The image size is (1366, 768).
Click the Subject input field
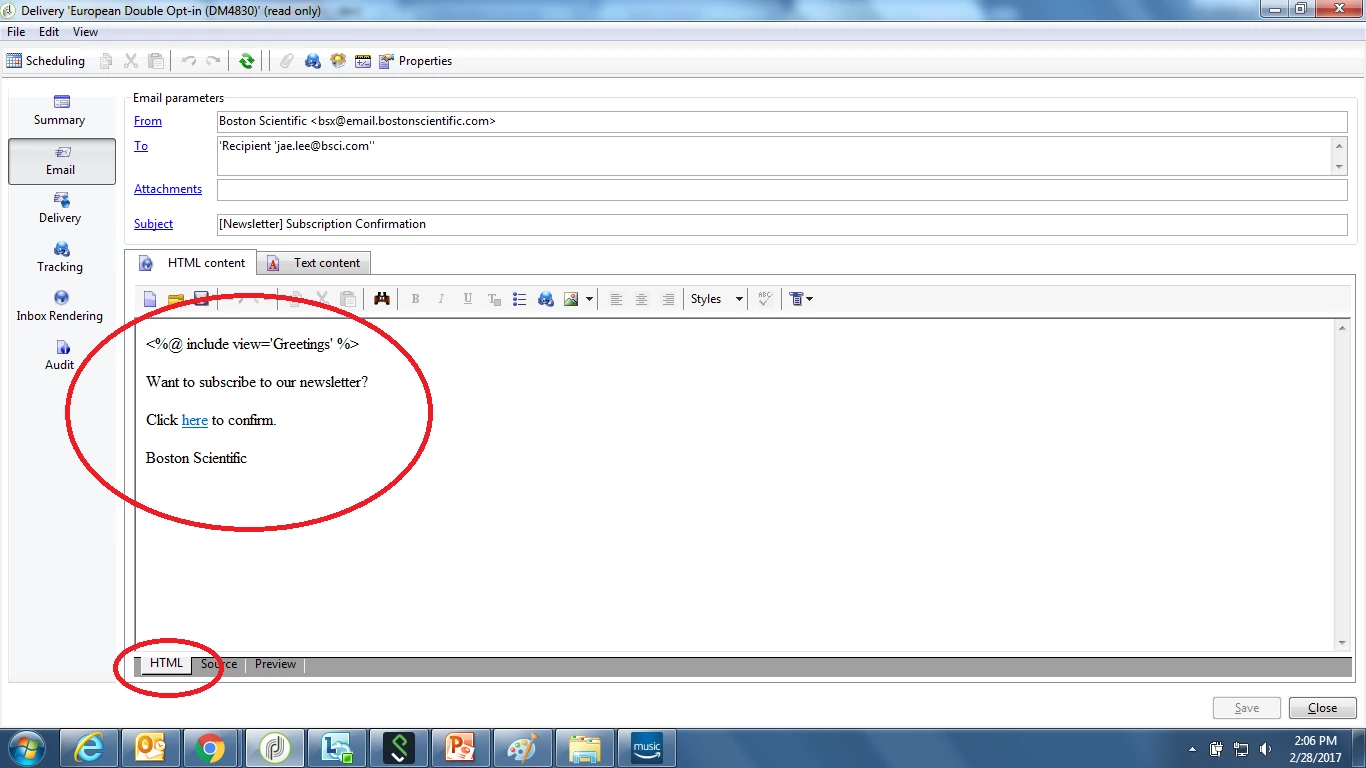(x=782, y=224)
